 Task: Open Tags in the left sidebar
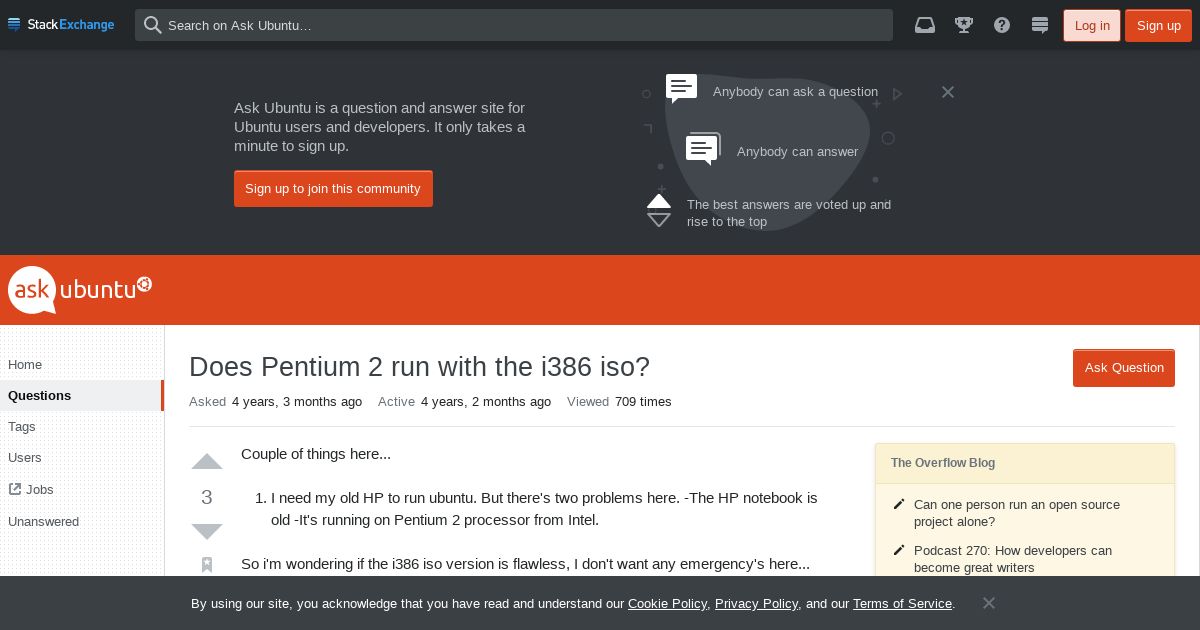click(22, 426)
